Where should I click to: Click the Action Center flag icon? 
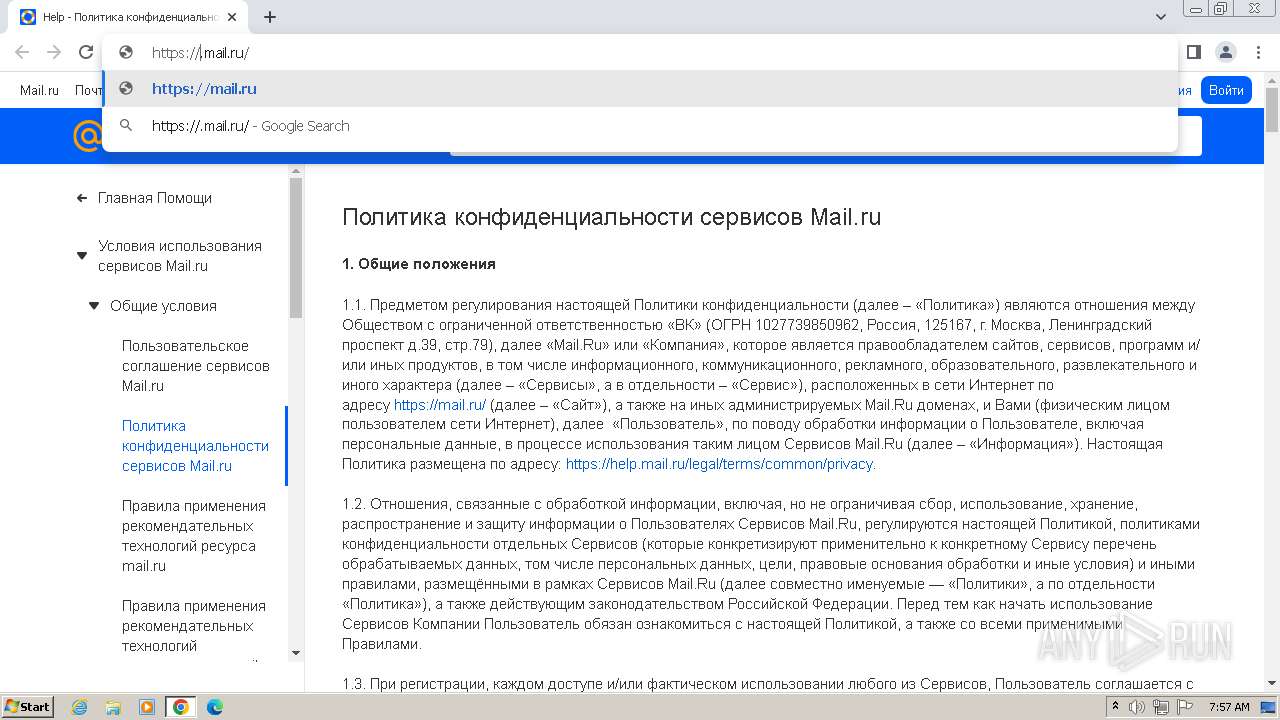click(1183, 707)
